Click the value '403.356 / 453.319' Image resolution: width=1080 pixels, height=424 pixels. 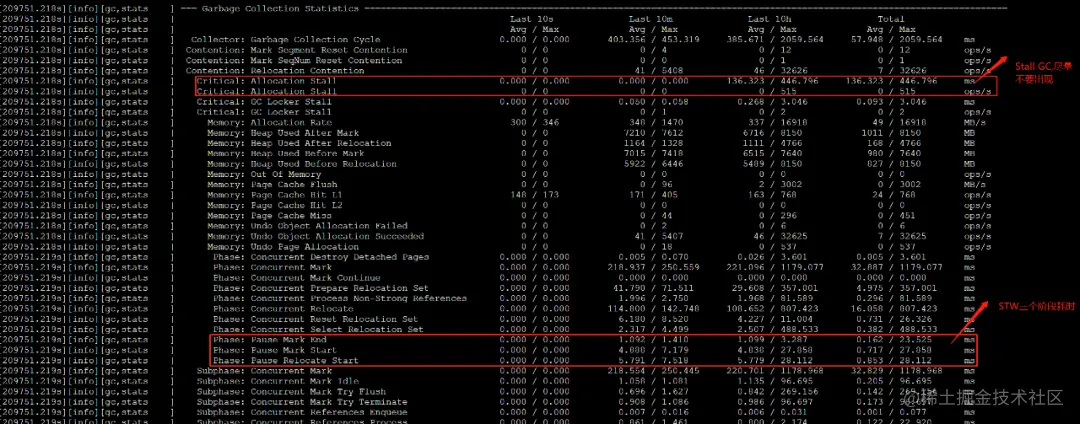[654, 40]
